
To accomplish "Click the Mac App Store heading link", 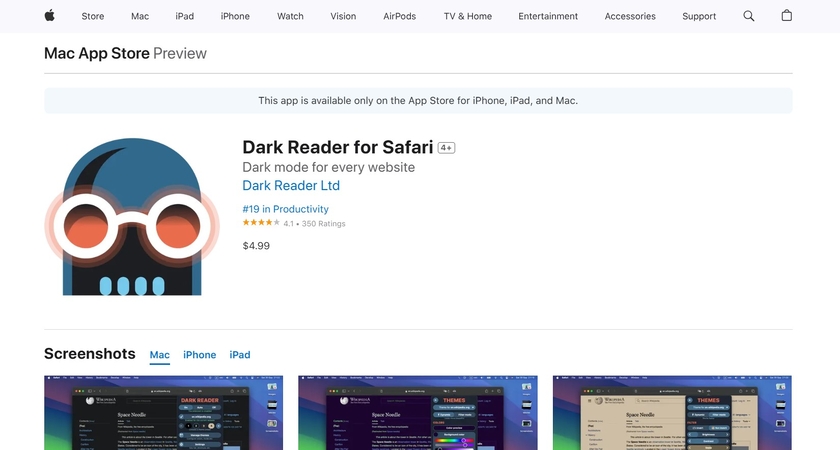I will pyautogui.click(x=96, y=54).
